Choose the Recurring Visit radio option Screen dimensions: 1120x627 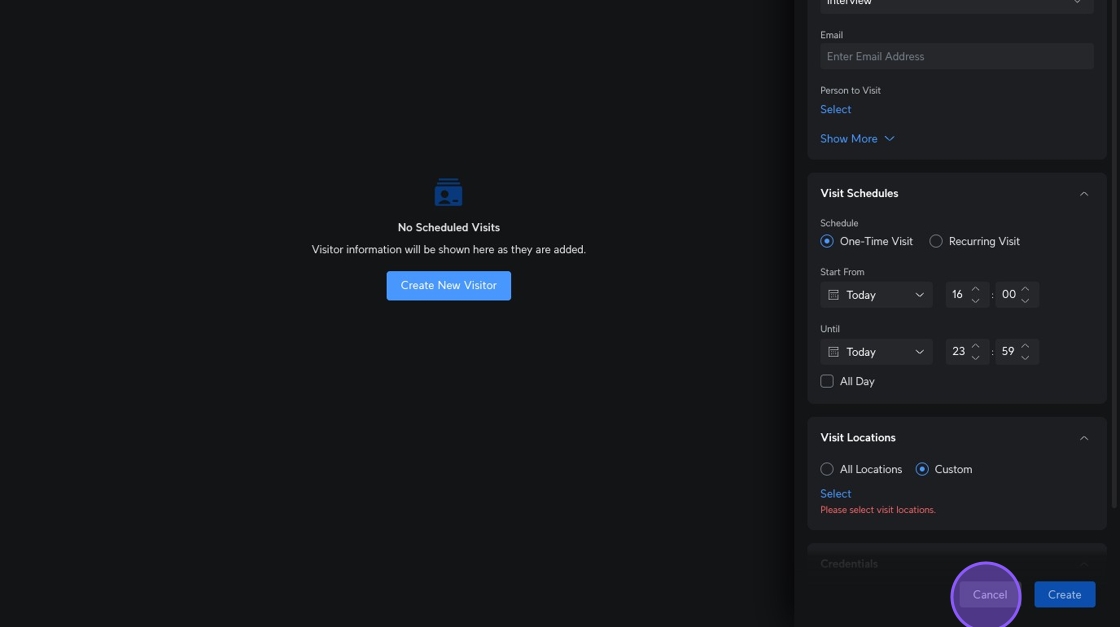click(936, 241)
